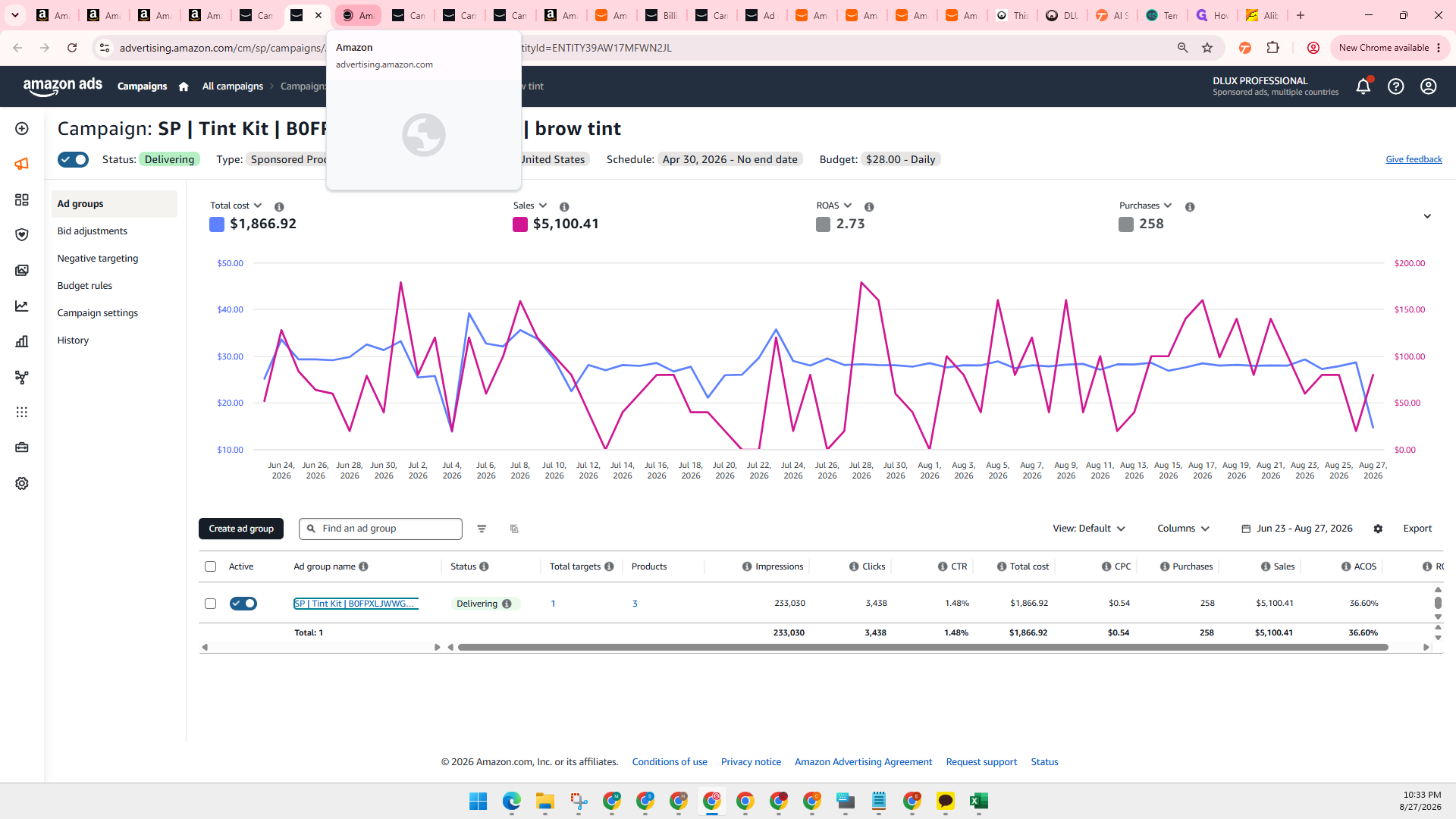Open table settings gear near Export
Screen dimensions: 1456x819
point(1378,529)
